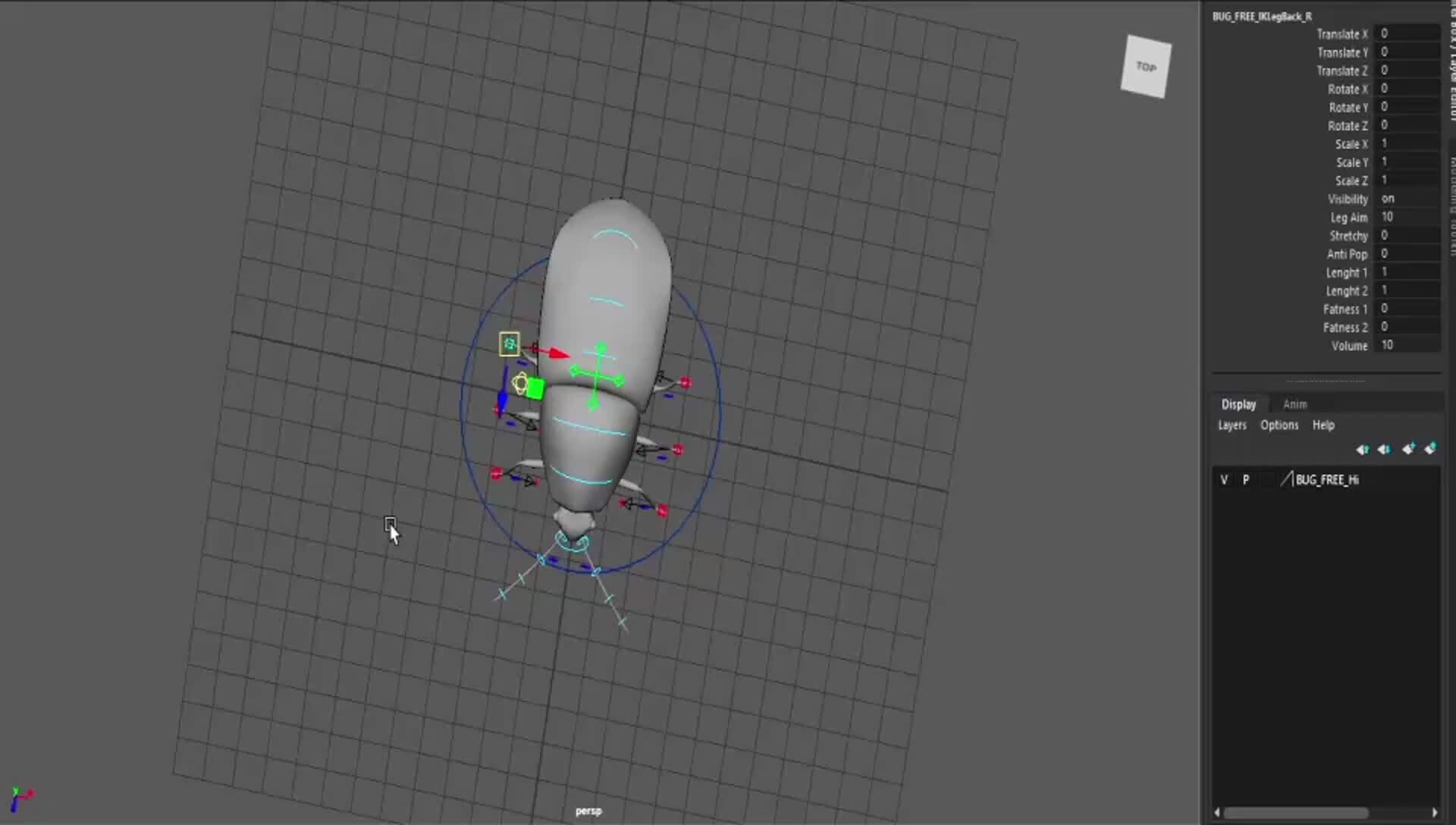Click the create new empty layer icon
Screen dimensions: 1456x825
tap(1408, 450)
